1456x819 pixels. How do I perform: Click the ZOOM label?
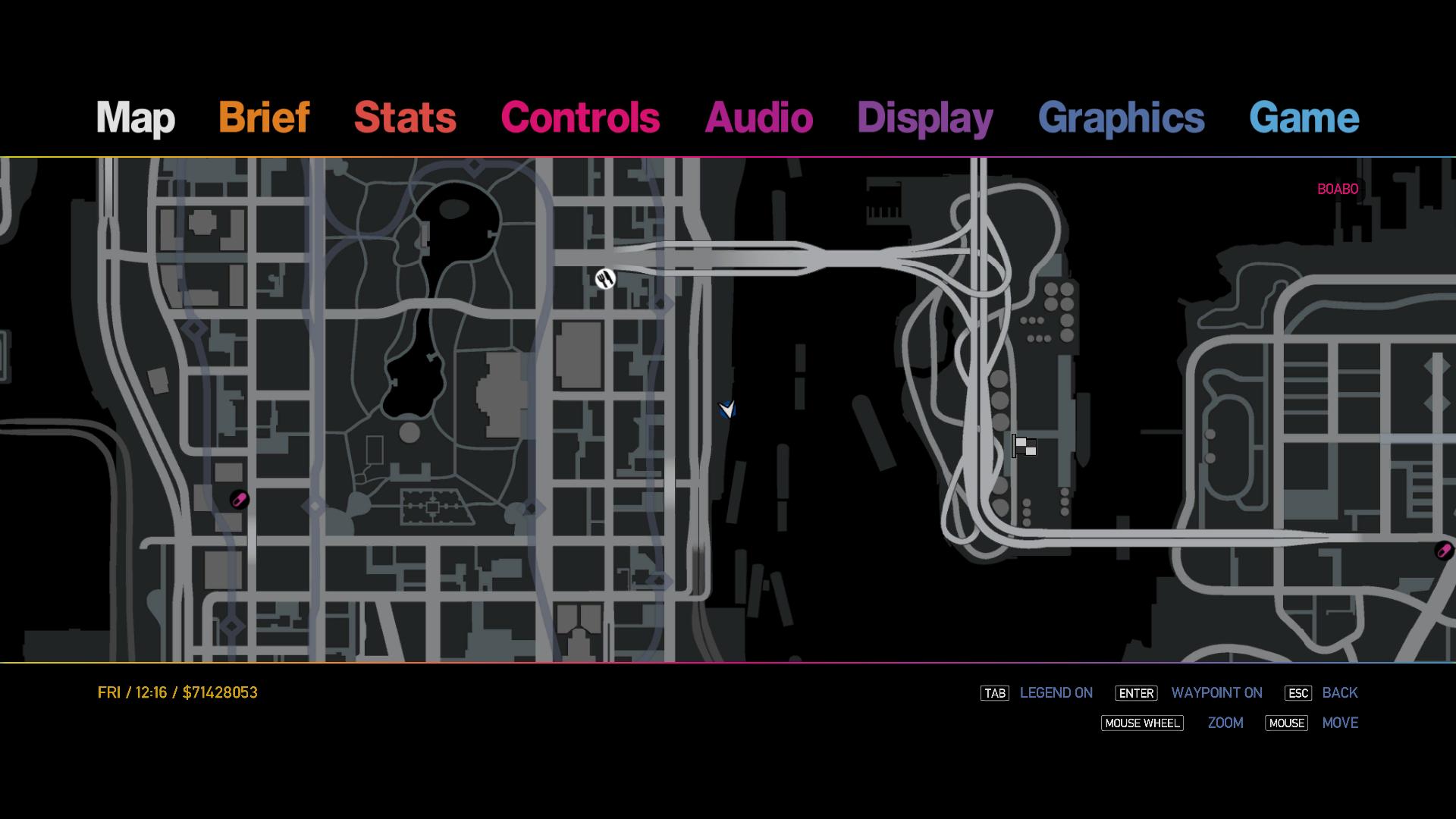[1225, 723]
